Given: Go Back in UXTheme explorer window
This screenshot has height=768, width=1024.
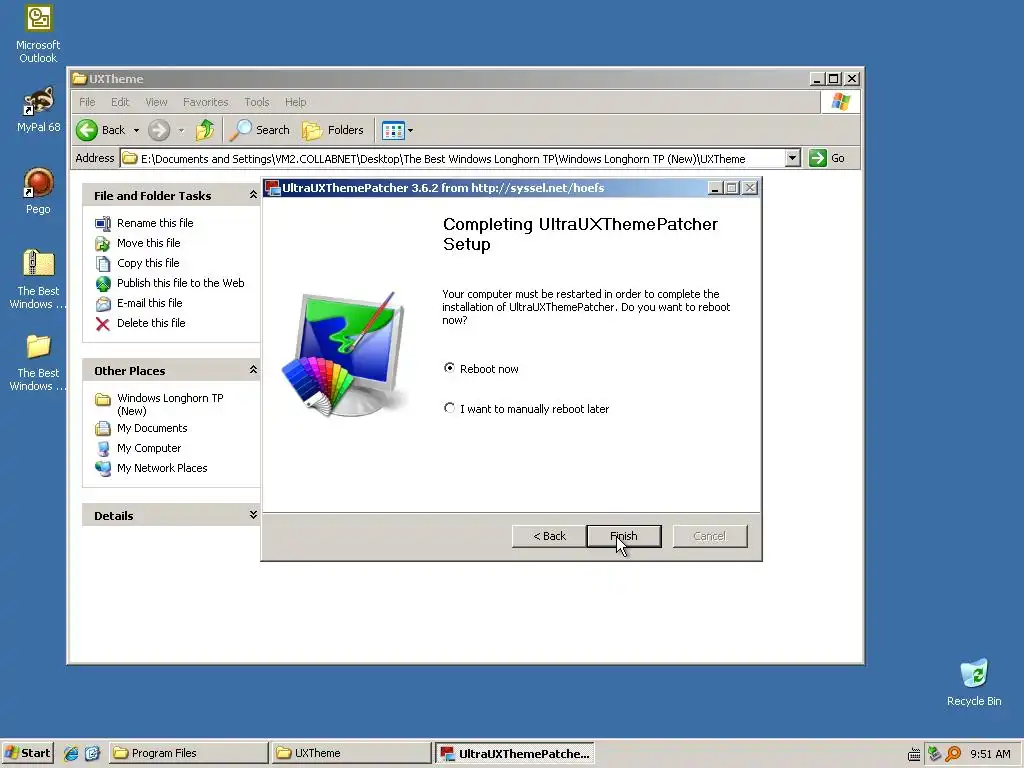Looking at the screenshot, I should (101, 130).
